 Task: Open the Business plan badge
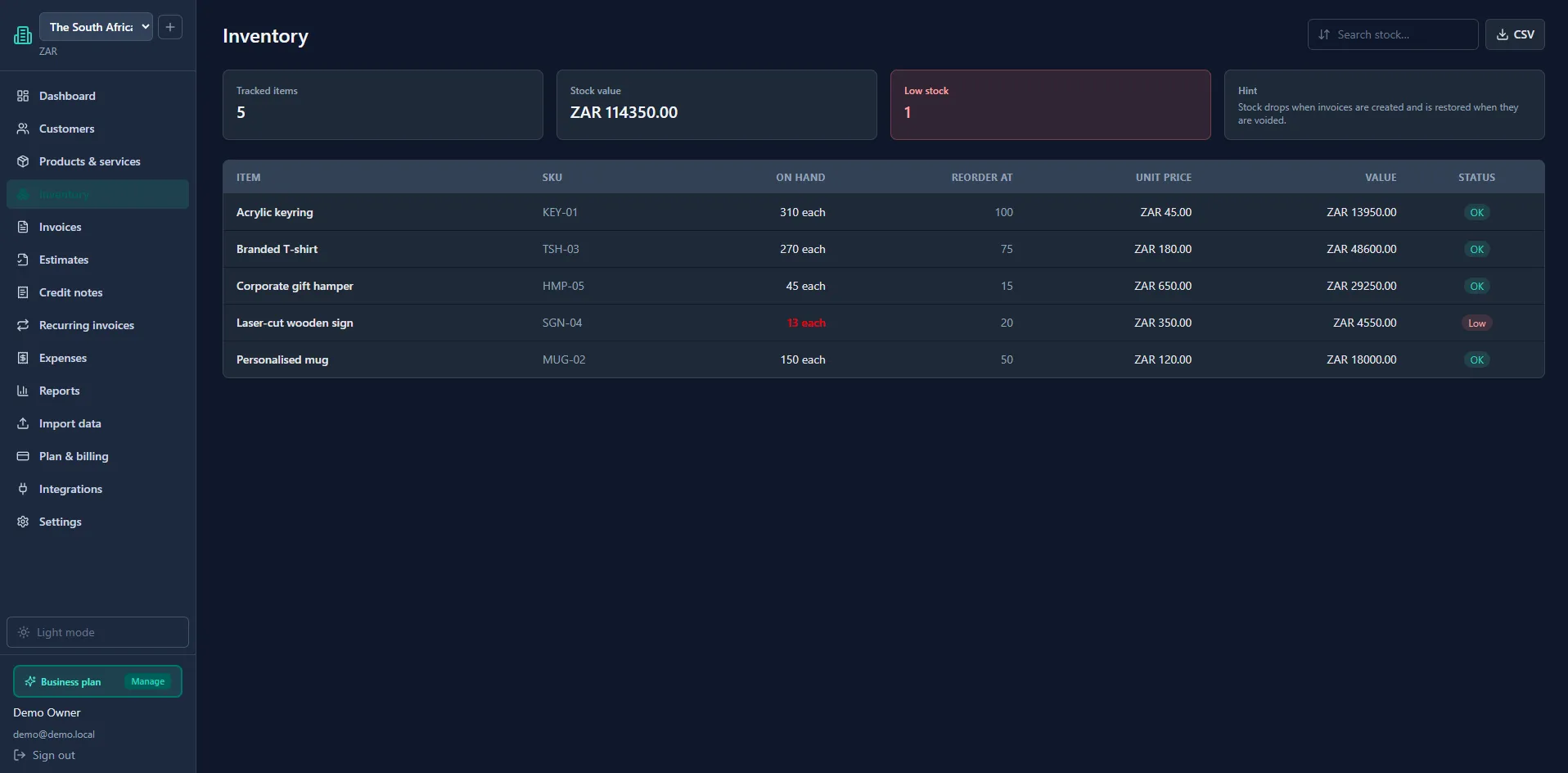(x=97, y=681)
